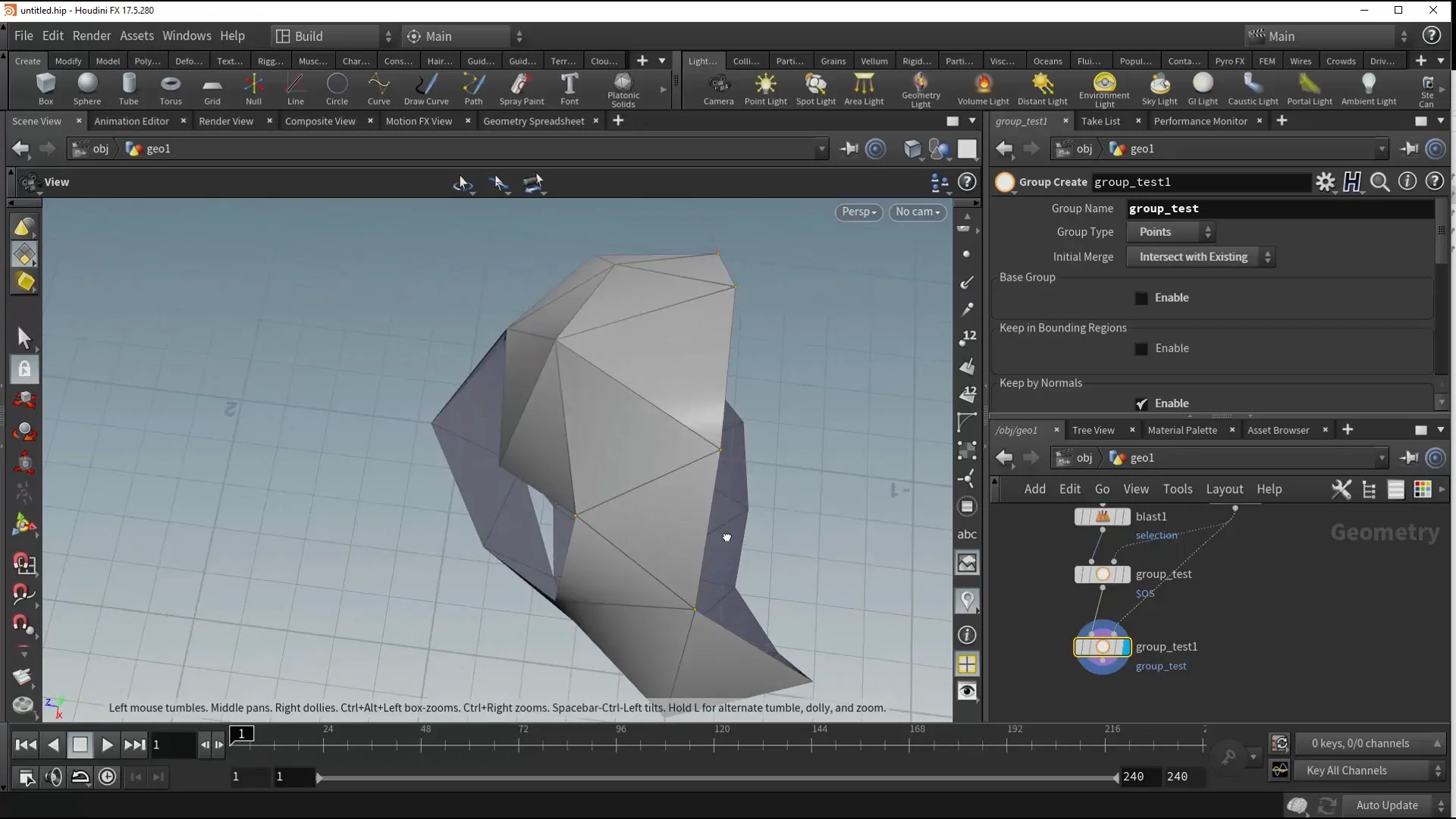The image size is (1456, 819).
Task: Add a Point Light from the shelf
Action: [x=765, y=89]
